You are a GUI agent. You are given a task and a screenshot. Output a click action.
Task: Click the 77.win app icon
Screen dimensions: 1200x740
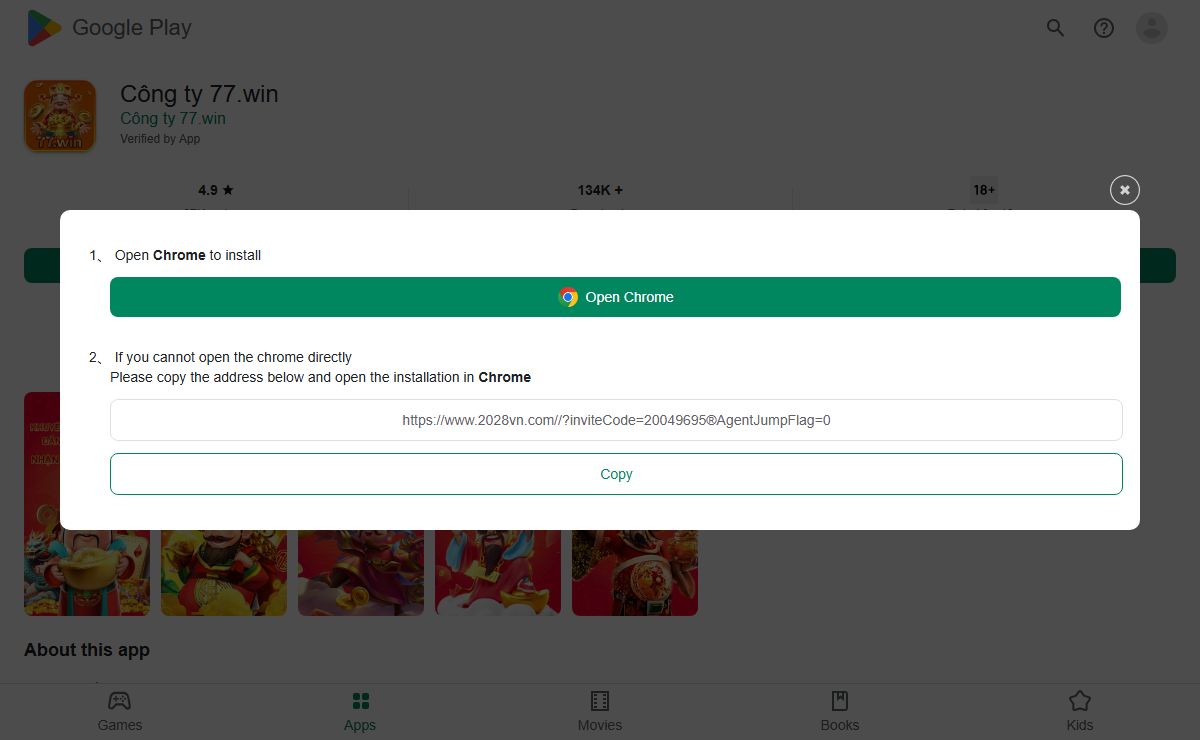[60, 116]
